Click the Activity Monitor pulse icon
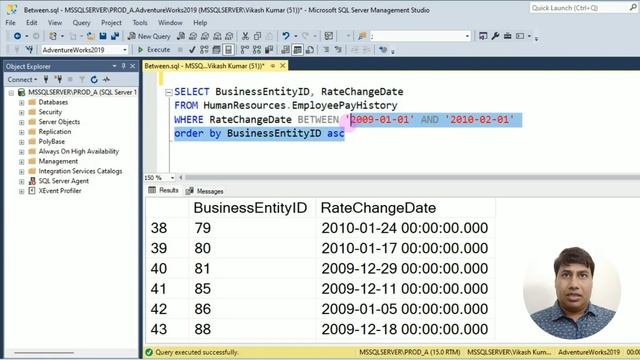 click(x=107, y=80)
